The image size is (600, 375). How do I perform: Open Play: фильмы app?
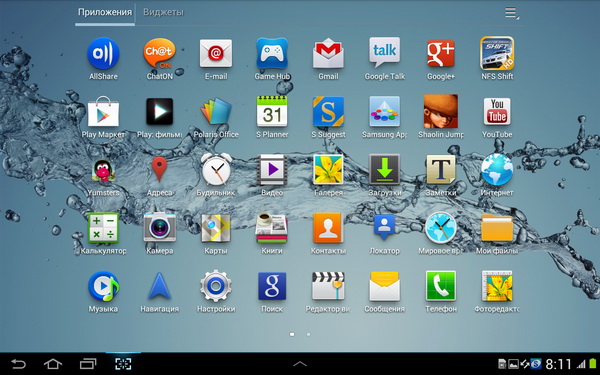pos(160,112)
